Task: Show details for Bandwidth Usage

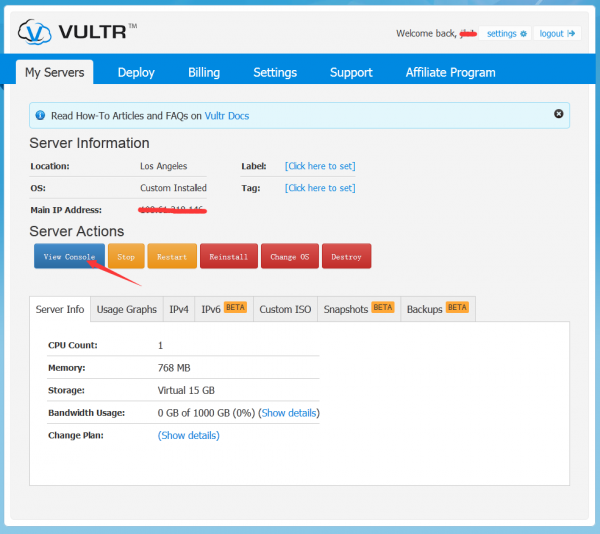Action: point(289,413)
